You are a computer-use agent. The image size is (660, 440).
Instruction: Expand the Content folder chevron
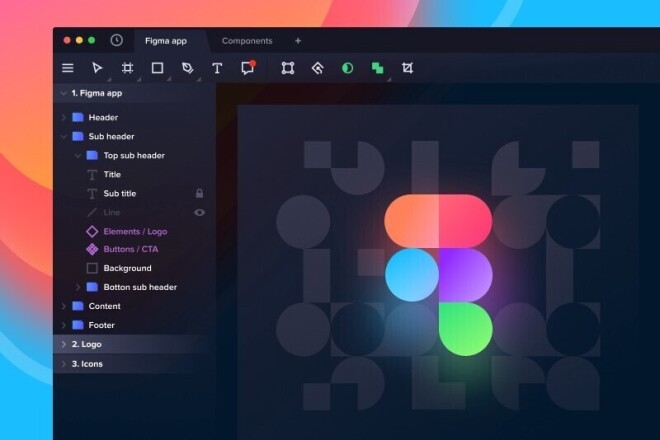pyautogui.click(x=64, y=306)
